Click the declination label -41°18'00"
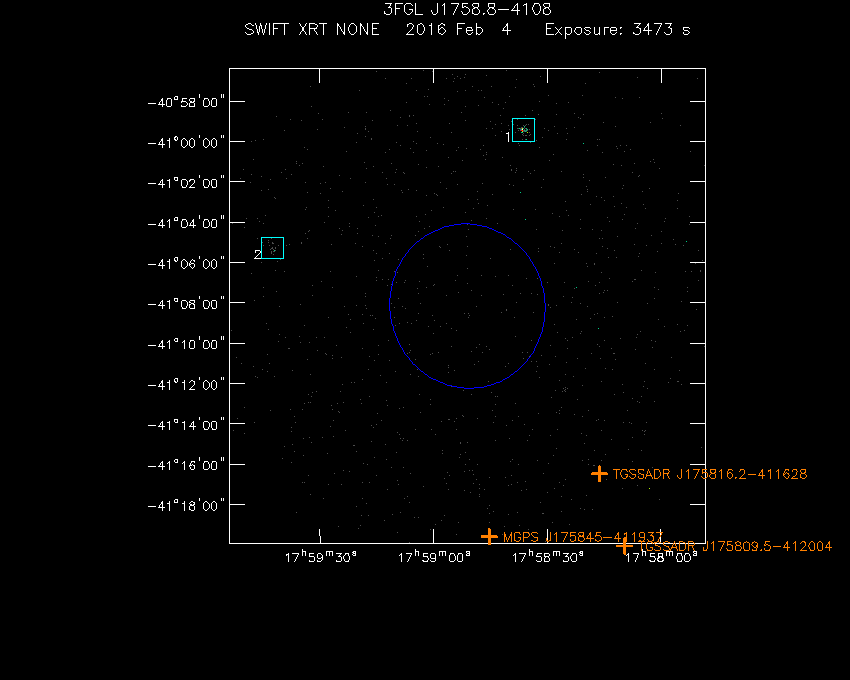This screenshot has height=680, width=850. (x=186, y=505)
